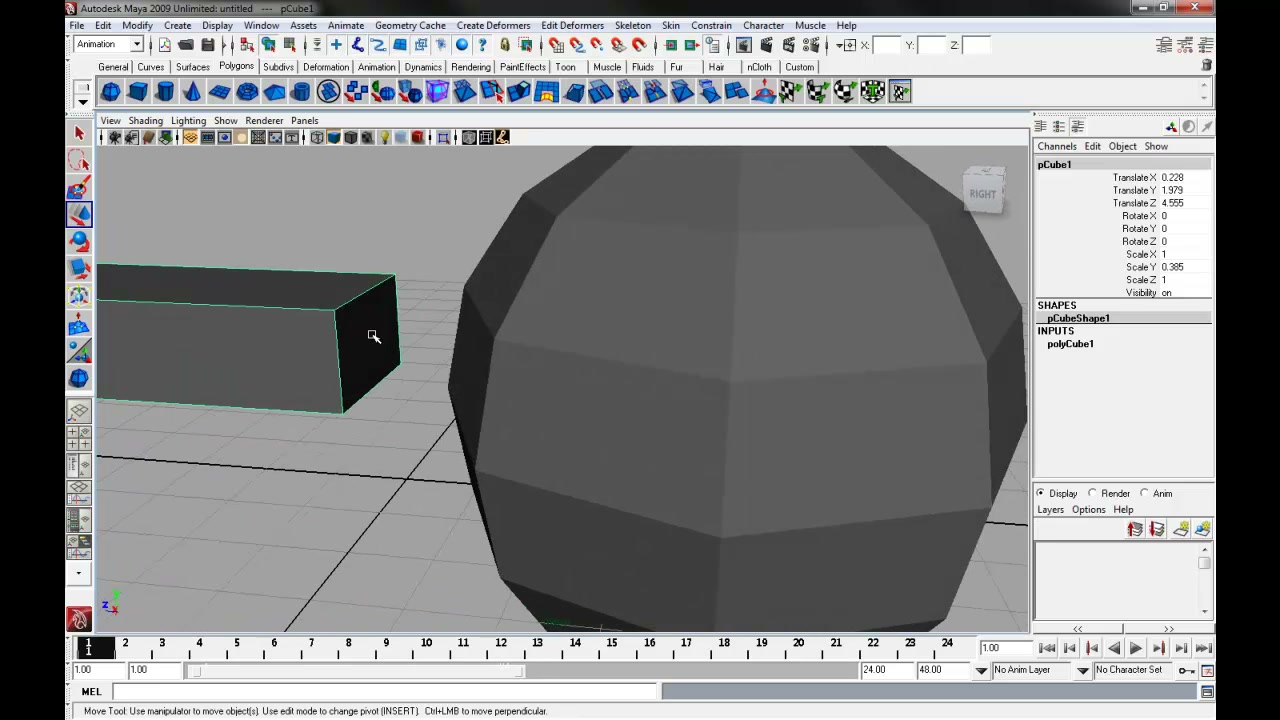Switch to the Dynamics shelf tab
Viewport: 1280px width, 720px height.
pos(423,67)
